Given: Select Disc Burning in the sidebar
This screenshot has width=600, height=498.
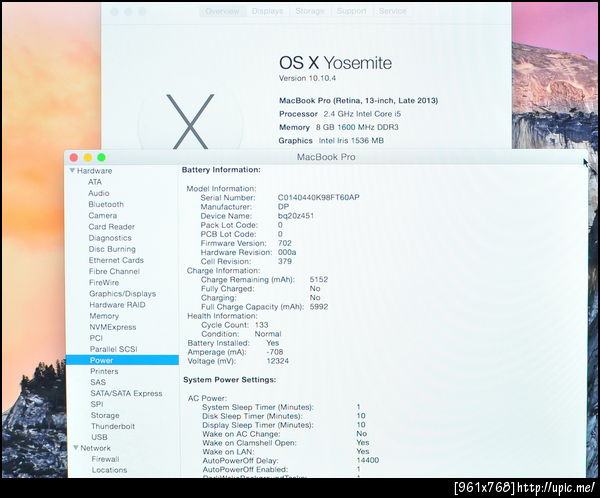Looking at the screenshot, I should click(112, 249).
